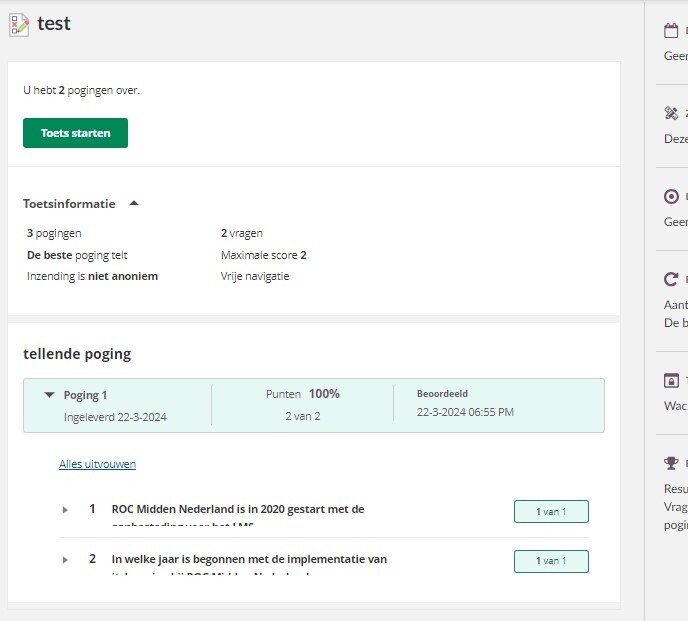Click the pencil-and-ruler icon in the sidebar
The image size is (688, 621).
click(x=671, y=114)
